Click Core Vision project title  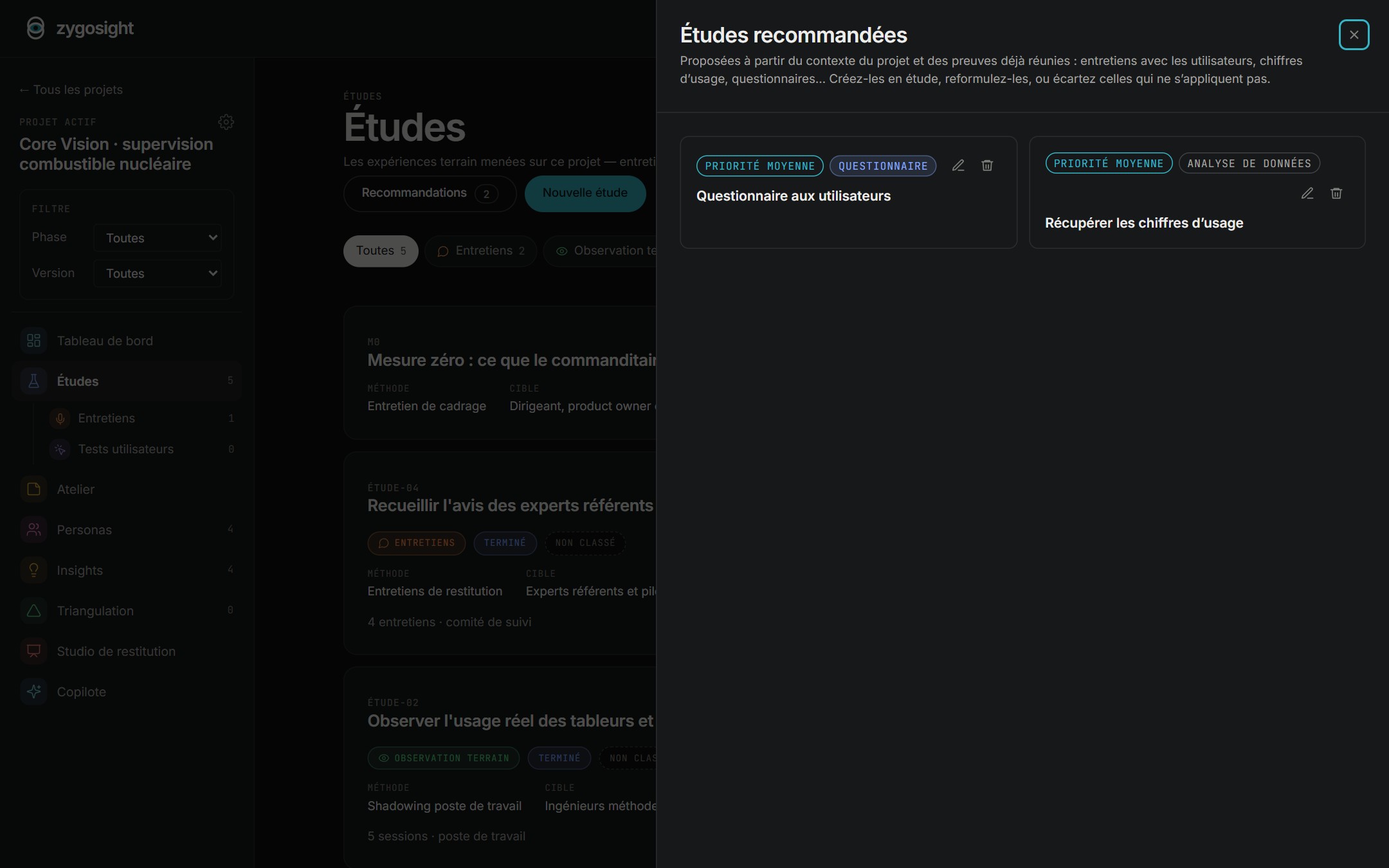[x=116, y=154]
